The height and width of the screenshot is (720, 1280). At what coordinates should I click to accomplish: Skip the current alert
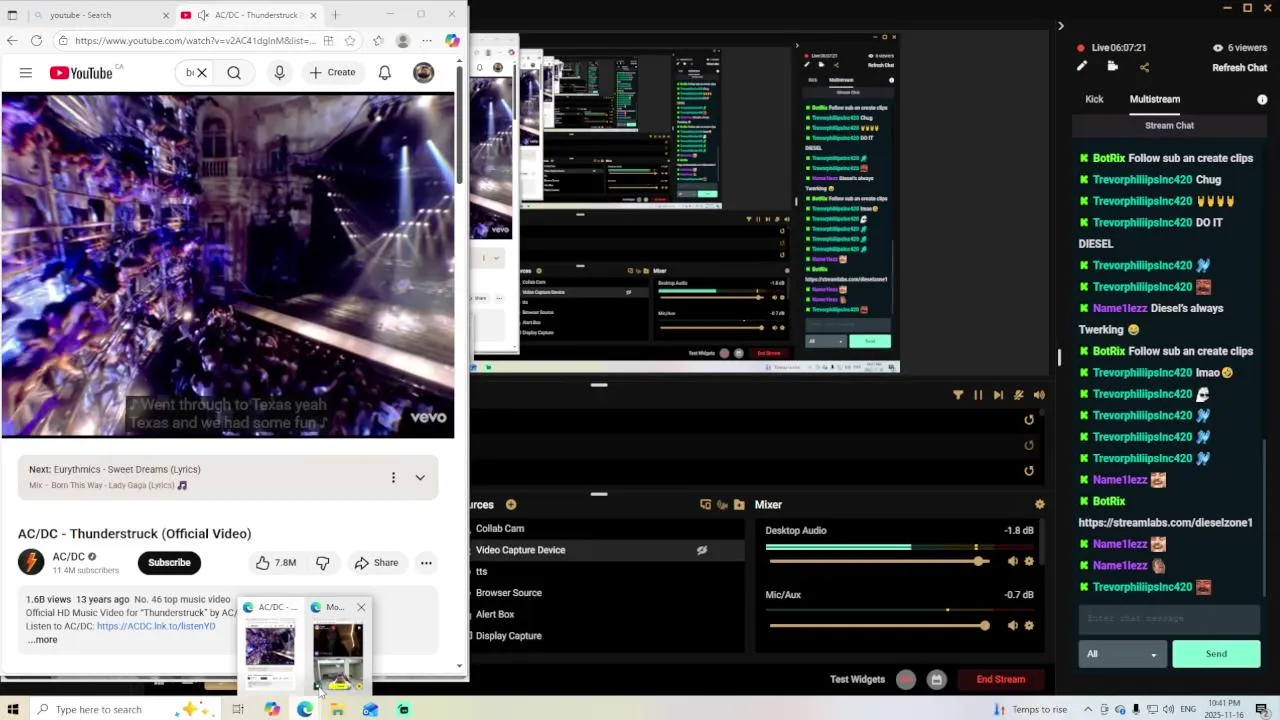click(x=998, y=395)
